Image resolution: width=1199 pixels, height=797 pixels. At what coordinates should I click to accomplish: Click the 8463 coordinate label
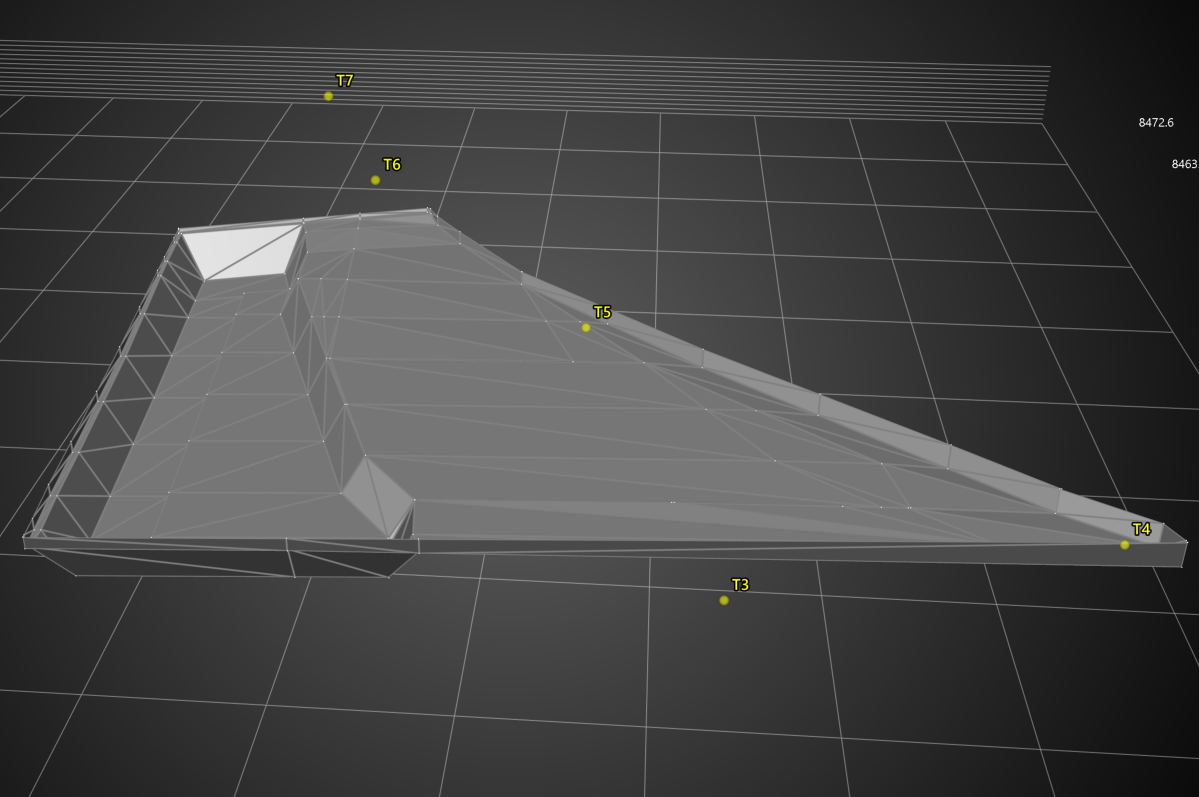click(1184, 164)
